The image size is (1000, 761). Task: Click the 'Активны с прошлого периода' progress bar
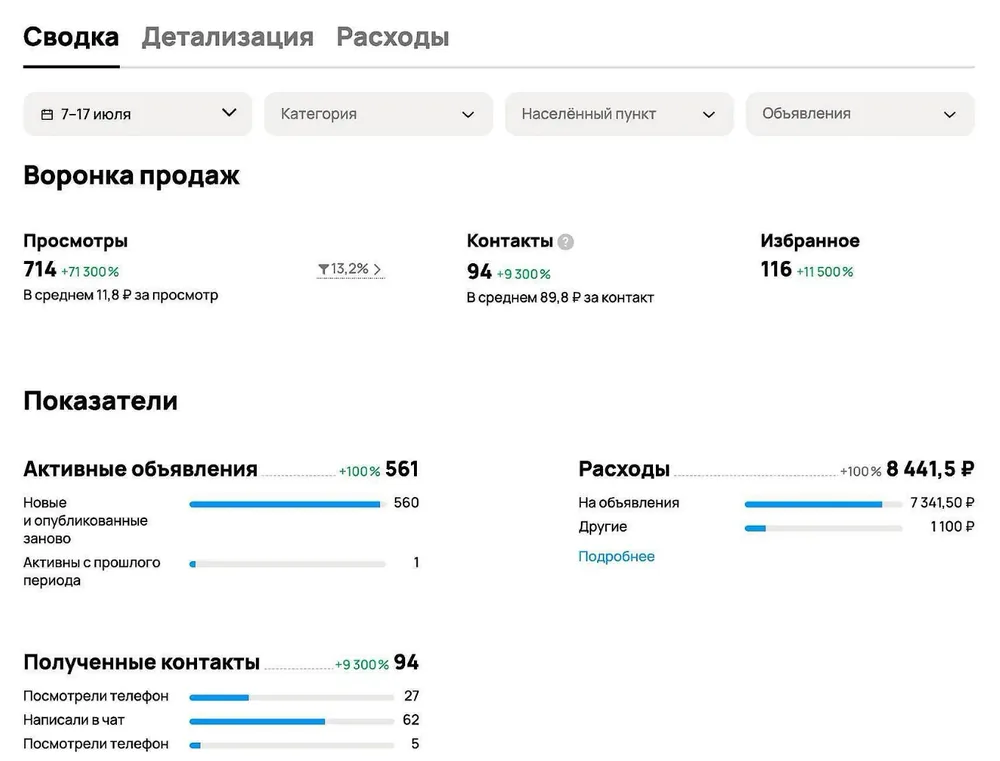pyautogui.click(x=288, y=564)
